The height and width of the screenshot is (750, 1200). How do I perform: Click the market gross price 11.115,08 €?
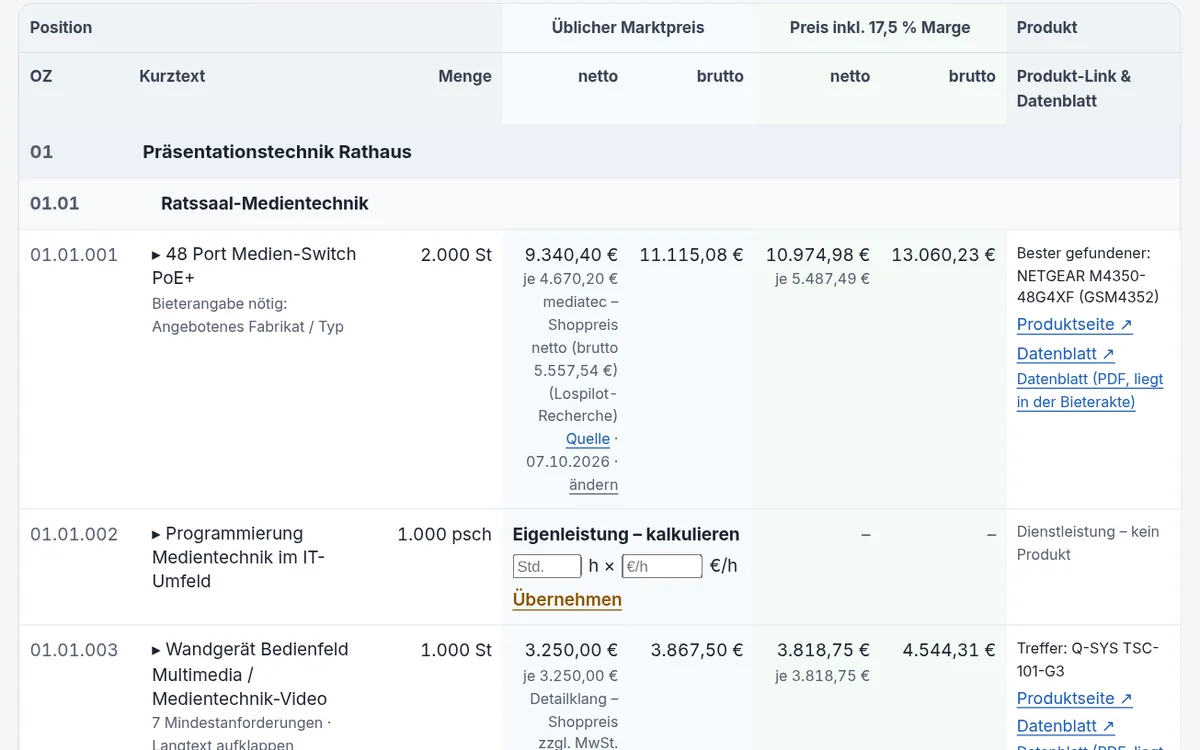click(x=692, y=255)
